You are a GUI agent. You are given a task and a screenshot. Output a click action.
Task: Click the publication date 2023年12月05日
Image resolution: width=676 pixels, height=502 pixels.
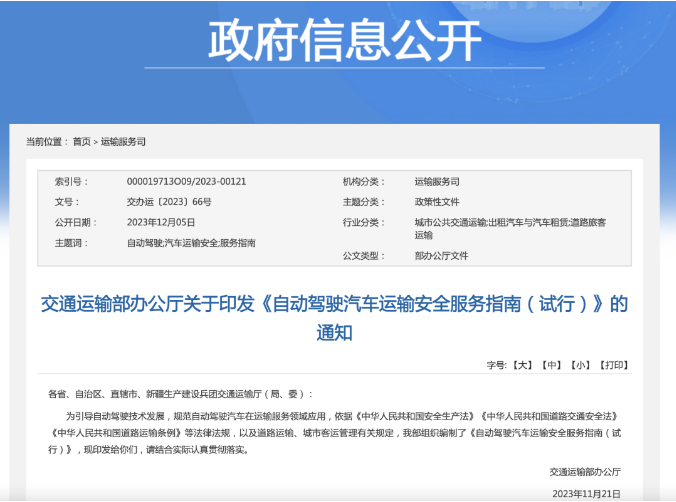(x=161, y=222)
